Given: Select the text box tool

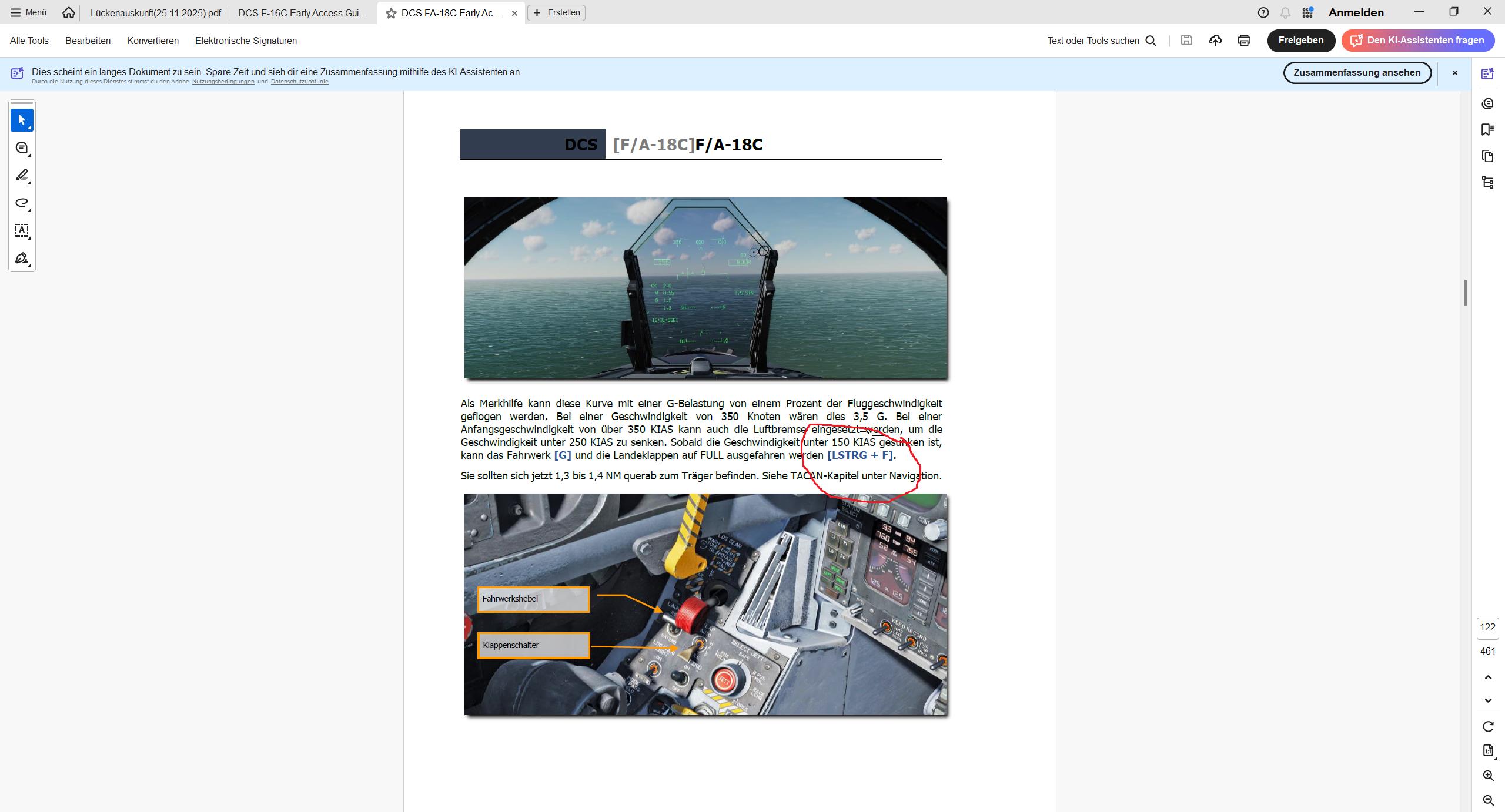Looking at the screenshot, I should [x=22, y=230].
